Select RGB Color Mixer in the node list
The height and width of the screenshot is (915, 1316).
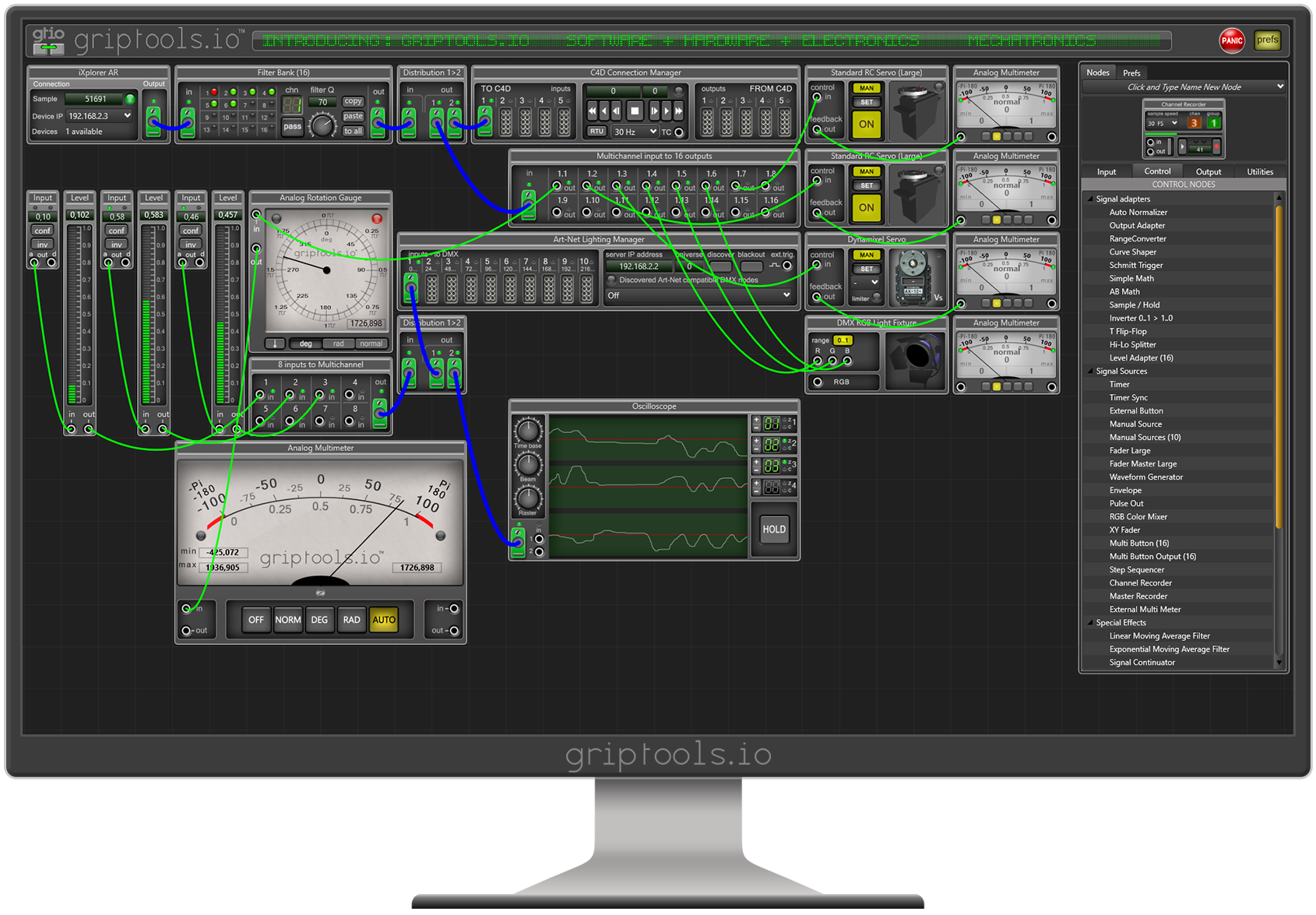click(x=1138, y=516)
